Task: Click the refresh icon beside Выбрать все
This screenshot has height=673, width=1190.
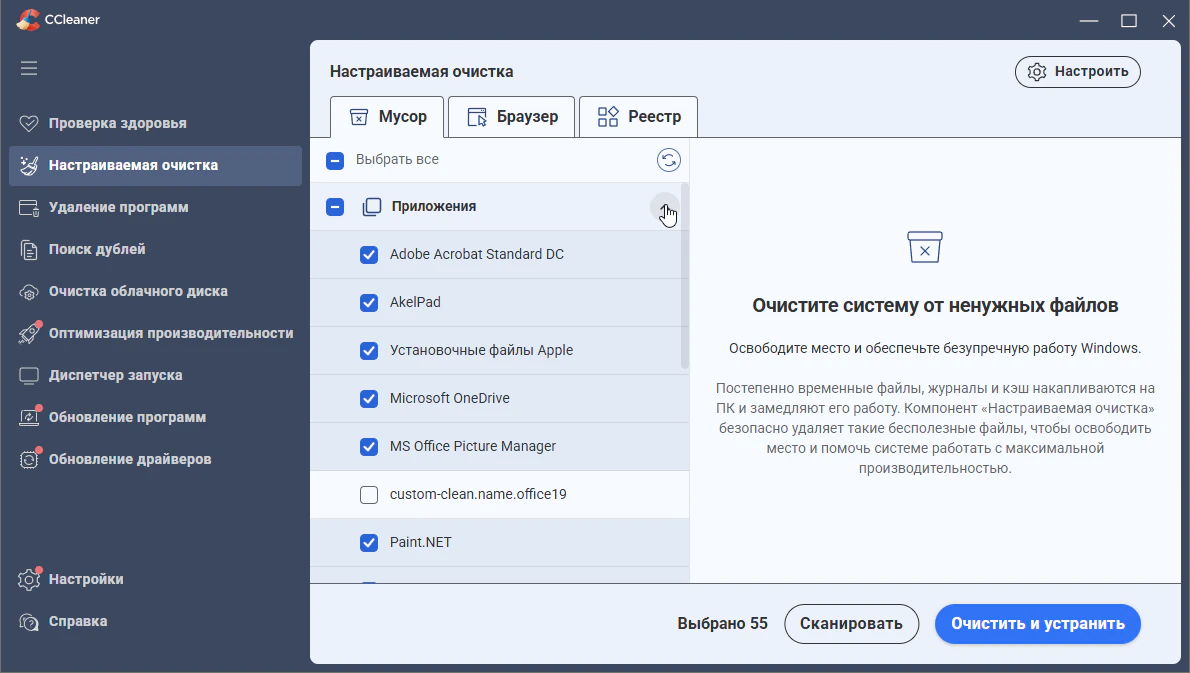Action: click(669, 160)
